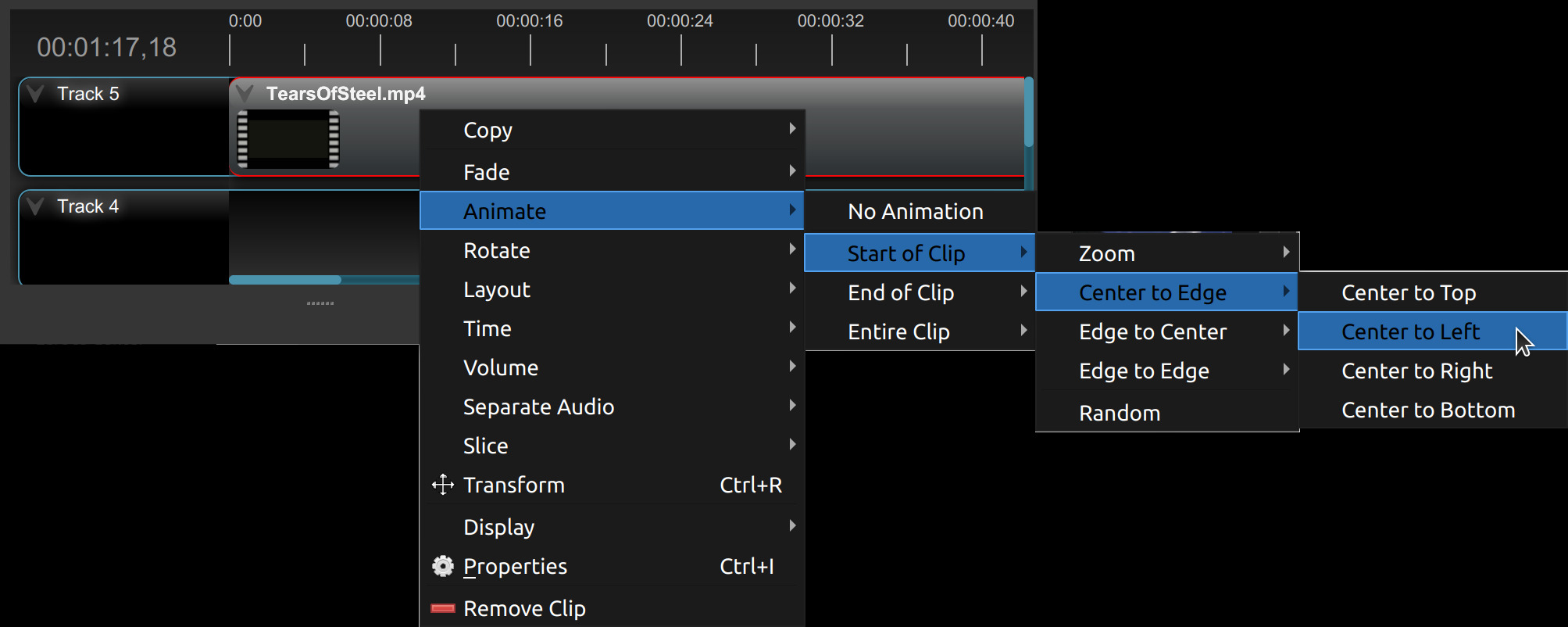This screenshot has height=627, width=1568.
Task: Expand the Fade submenu arrow
Action: coord(794,170)
